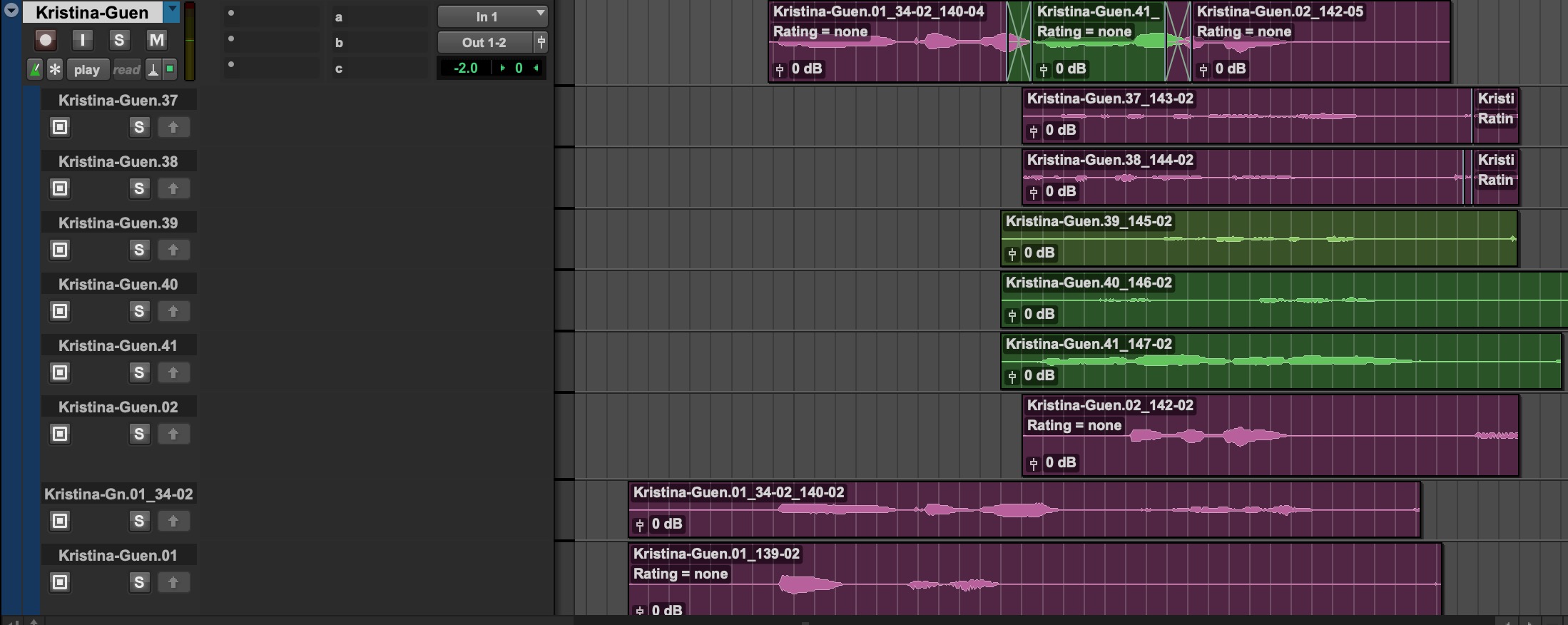
Task: Solo the Kristina-Guen.02 playlist lane
Action: (139, 434)
